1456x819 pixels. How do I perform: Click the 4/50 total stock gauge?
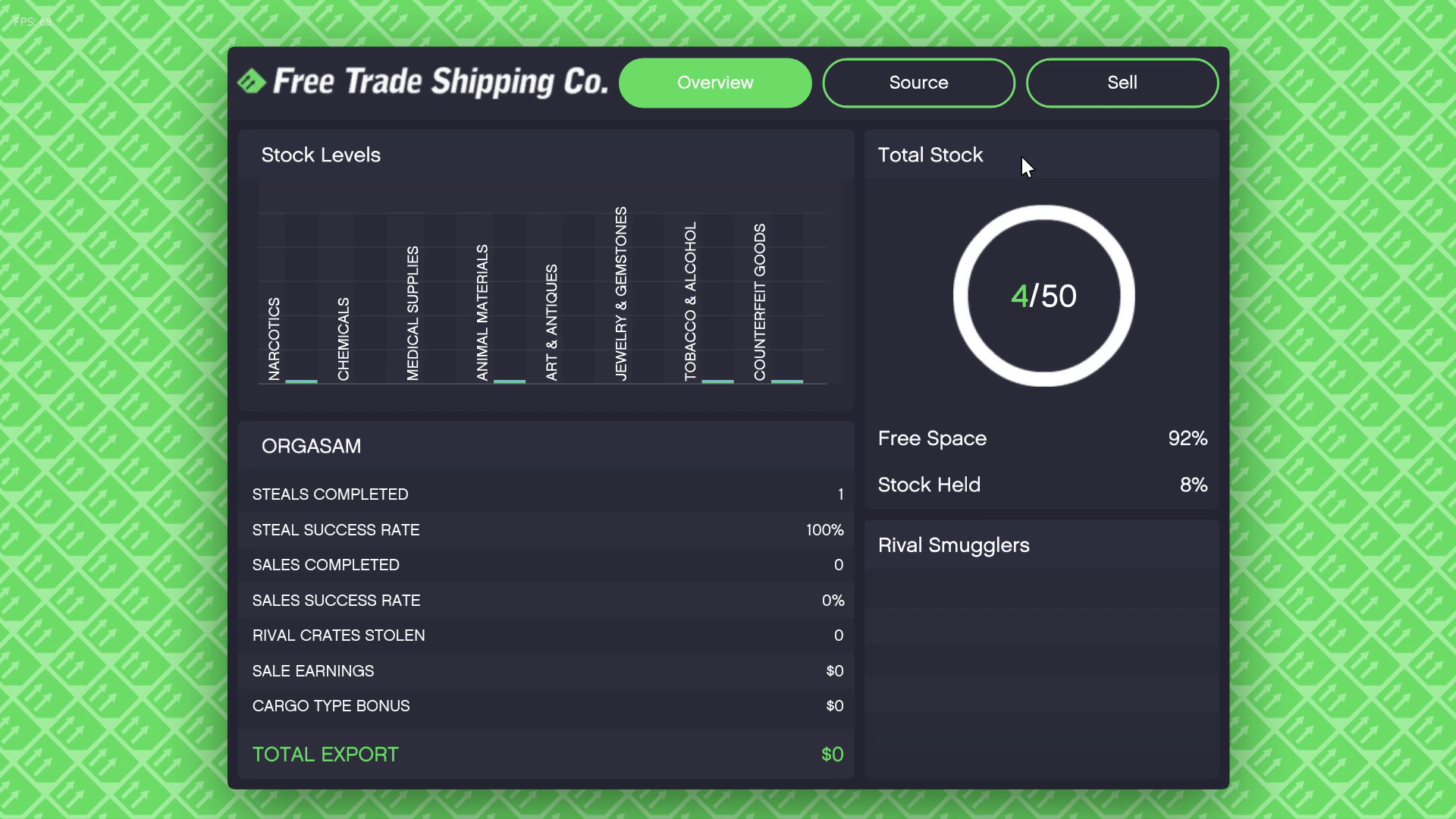[x=1043, y=296]
